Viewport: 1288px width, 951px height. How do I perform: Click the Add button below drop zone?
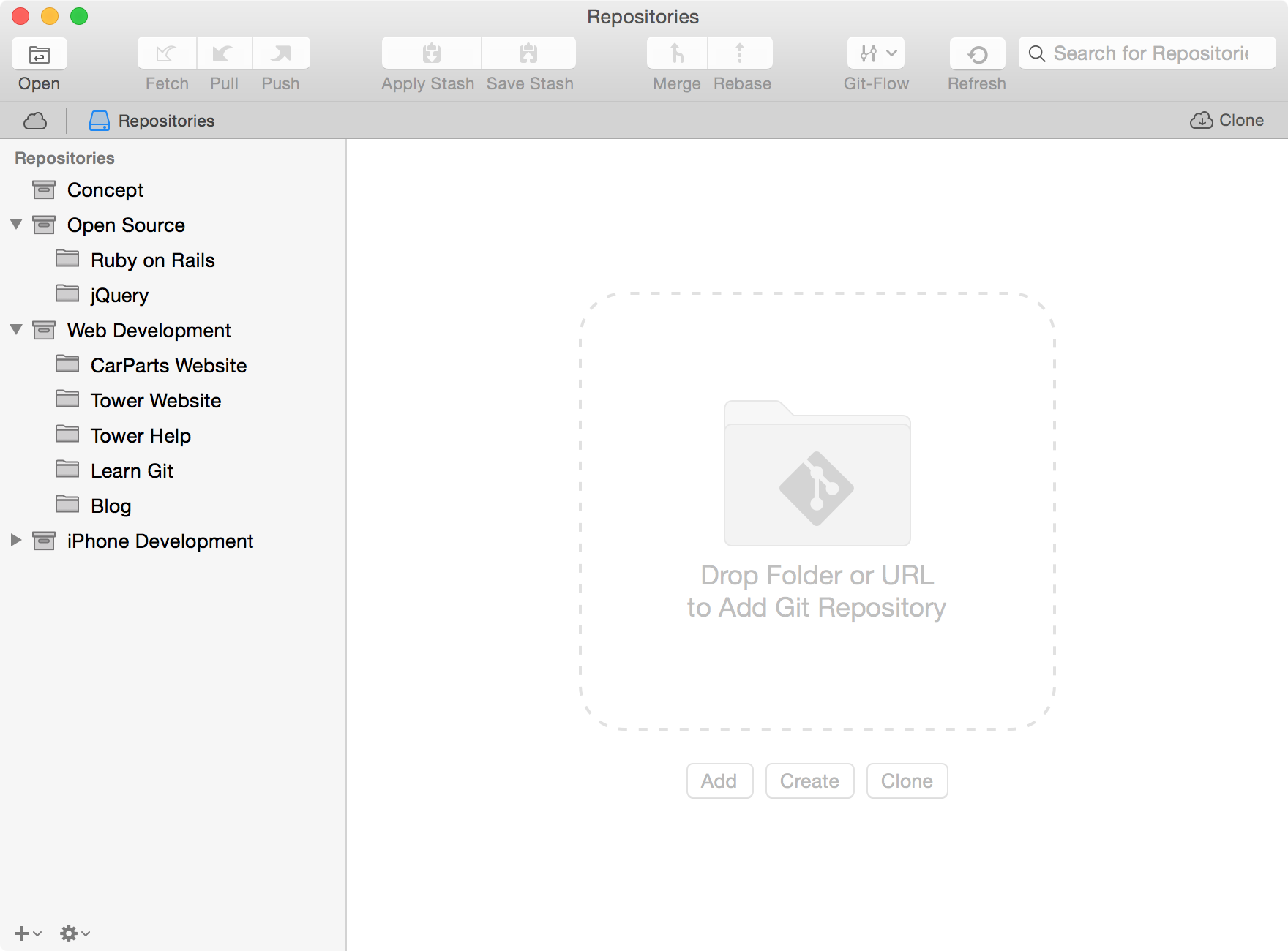(719, 781)
